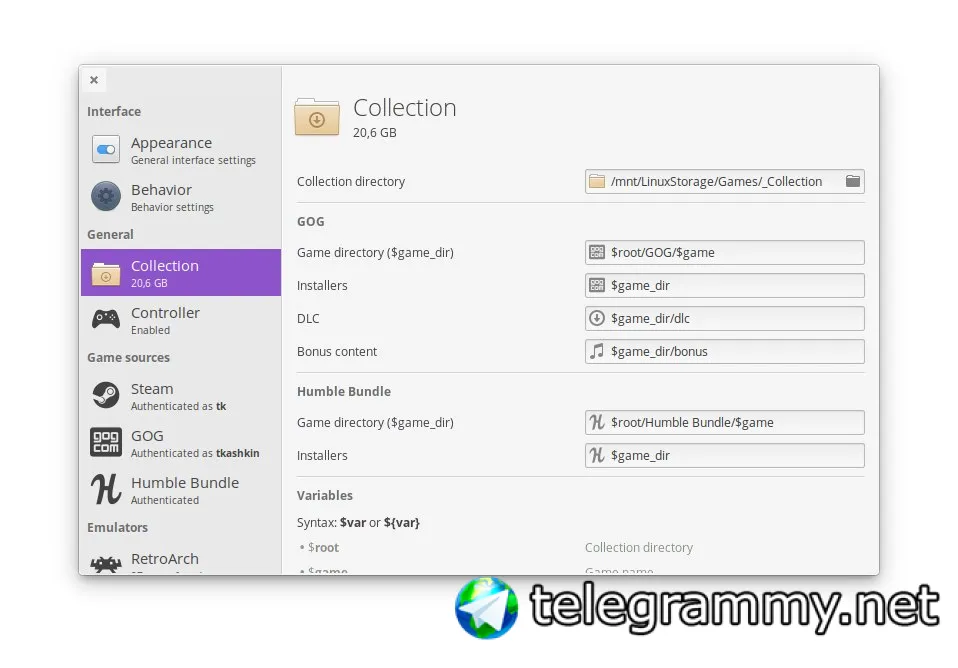Click the GOG section heading in main panel

[x=310, y=222]
